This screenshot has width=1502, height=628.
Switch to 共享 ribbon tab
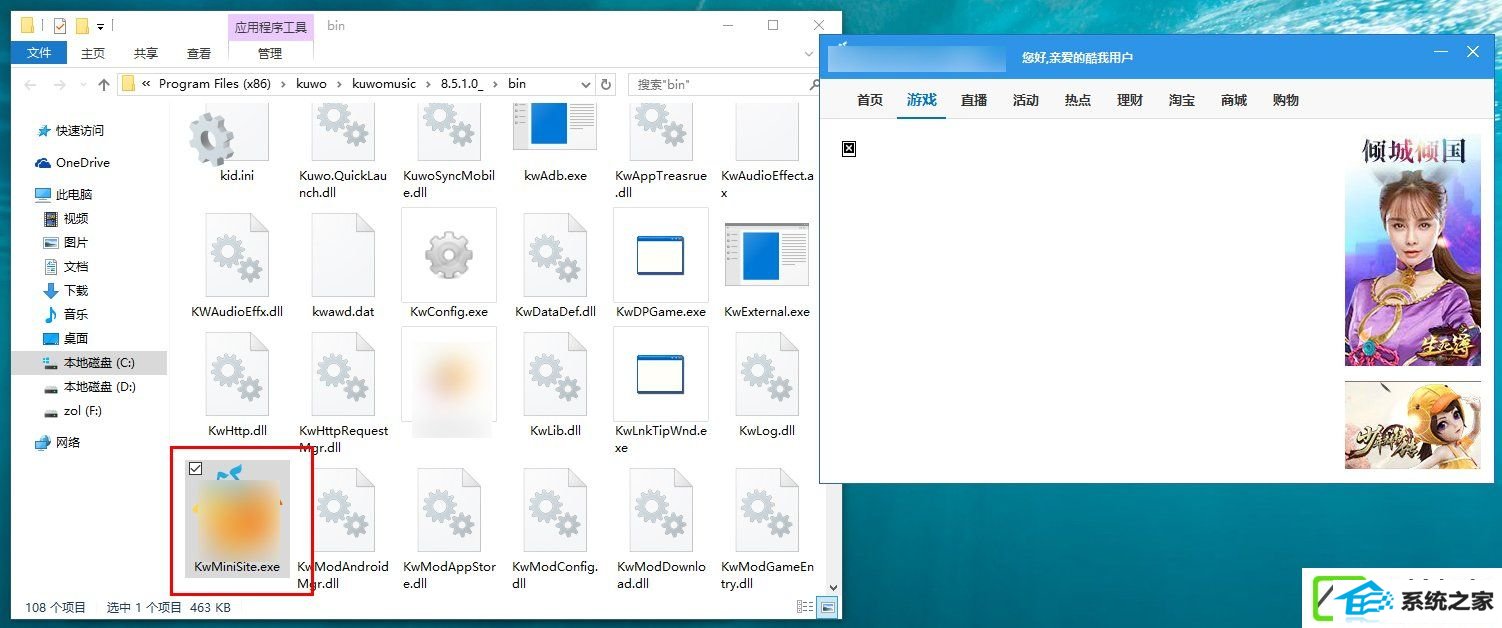[146, 53]
